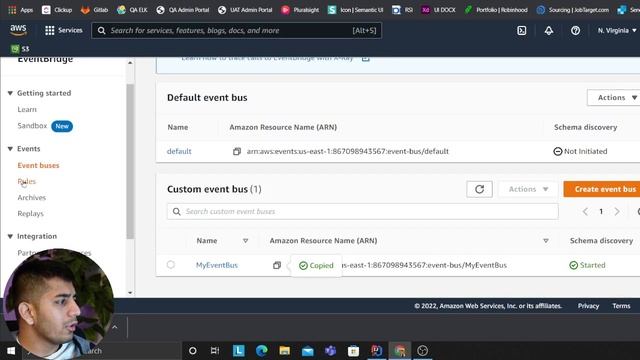Screen dimensions: 640x360
Task: Open the Custom event bus Actions dropdown
Action: pos(528,189)
